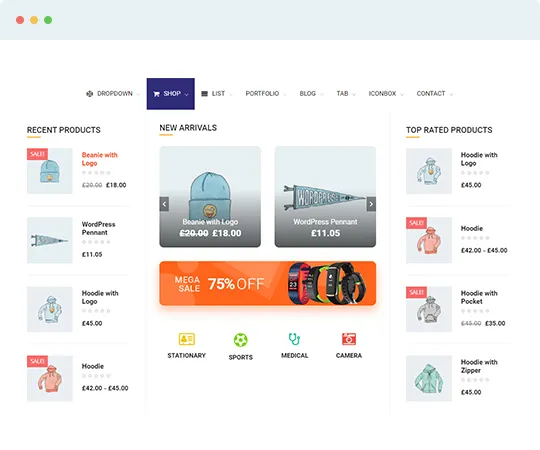Open the Contact menu dropdown arrow
The width and height of the screenshot is (540, 450).
[x=451, y=95]
